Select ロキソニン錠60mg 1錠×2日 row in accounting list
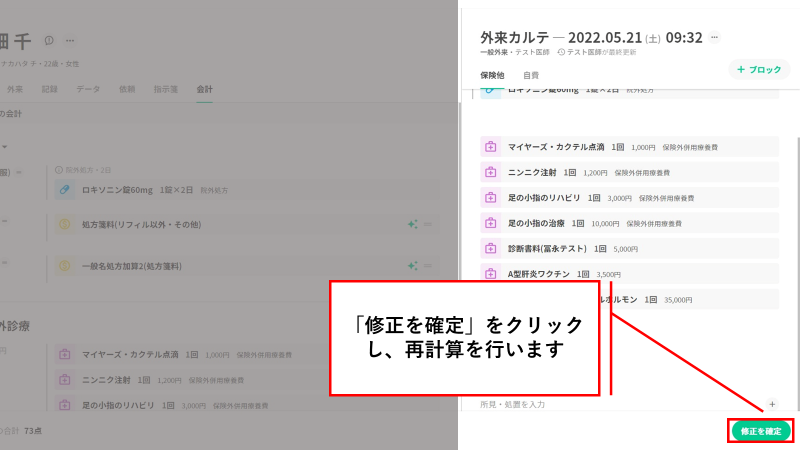 247,190
